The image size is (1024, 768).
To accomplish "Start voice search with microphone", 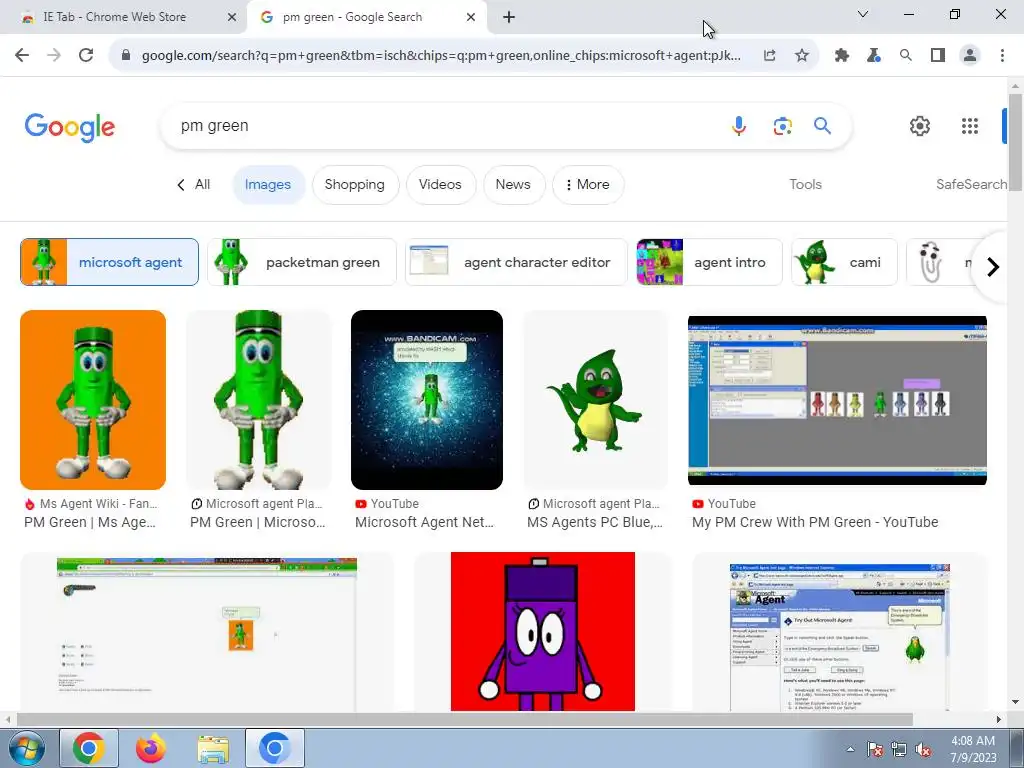I will point(739,125).
